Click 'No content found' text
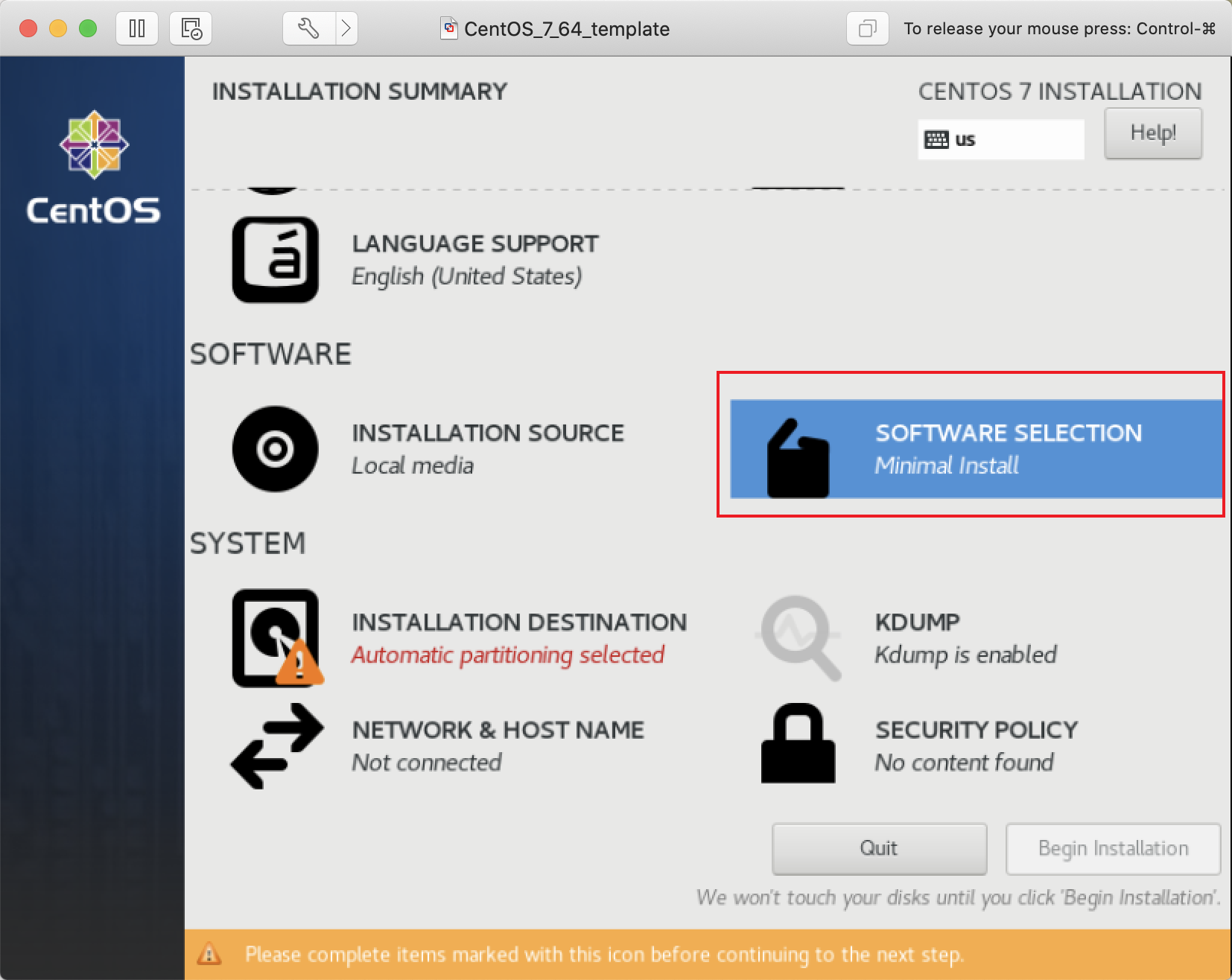Screen dimensions: 1232x980 coord(965,763)
